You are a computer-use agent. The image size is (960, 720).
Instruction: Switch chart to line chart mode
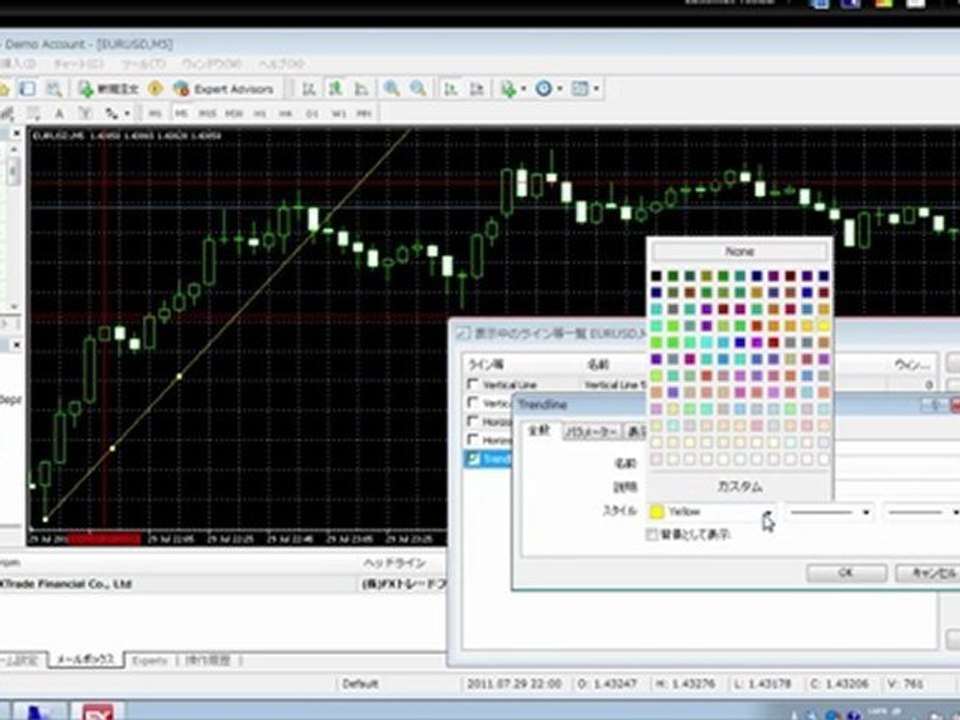(x=362, y=89)
